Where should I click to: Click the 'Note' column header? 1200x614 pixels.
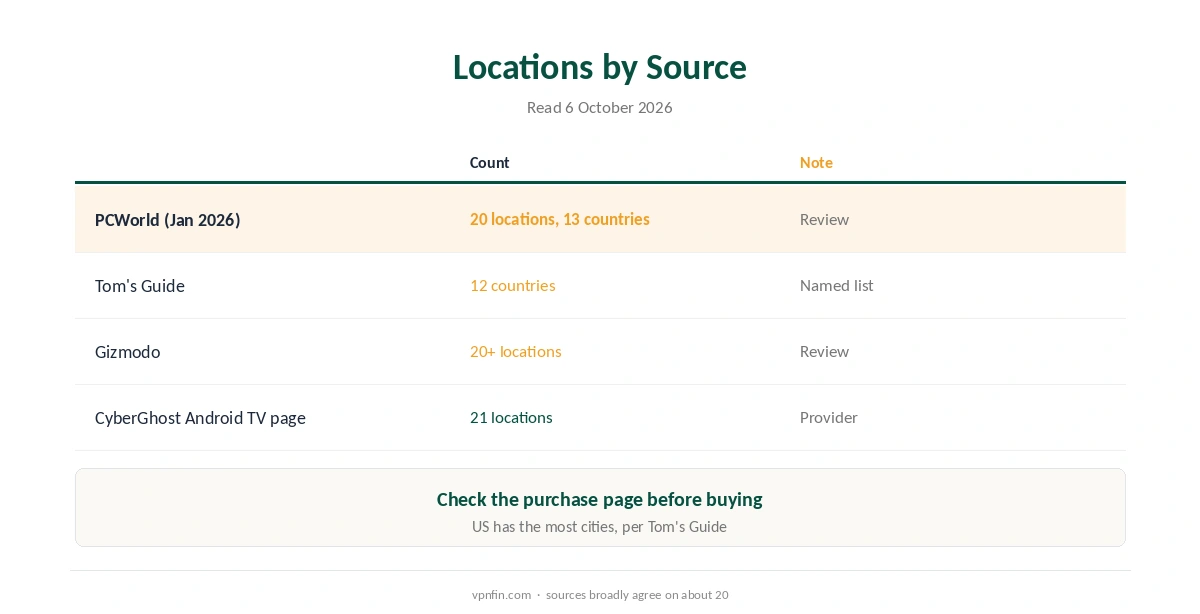tap(816, 162)
